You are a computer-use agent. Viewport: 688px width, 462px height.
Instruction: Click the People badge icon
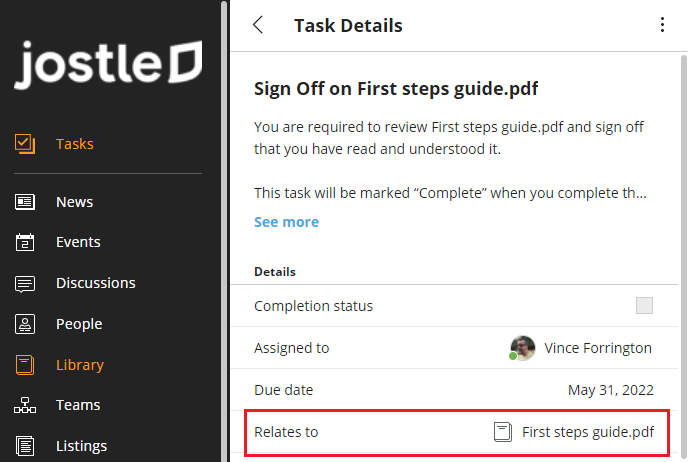coord(25,324)
